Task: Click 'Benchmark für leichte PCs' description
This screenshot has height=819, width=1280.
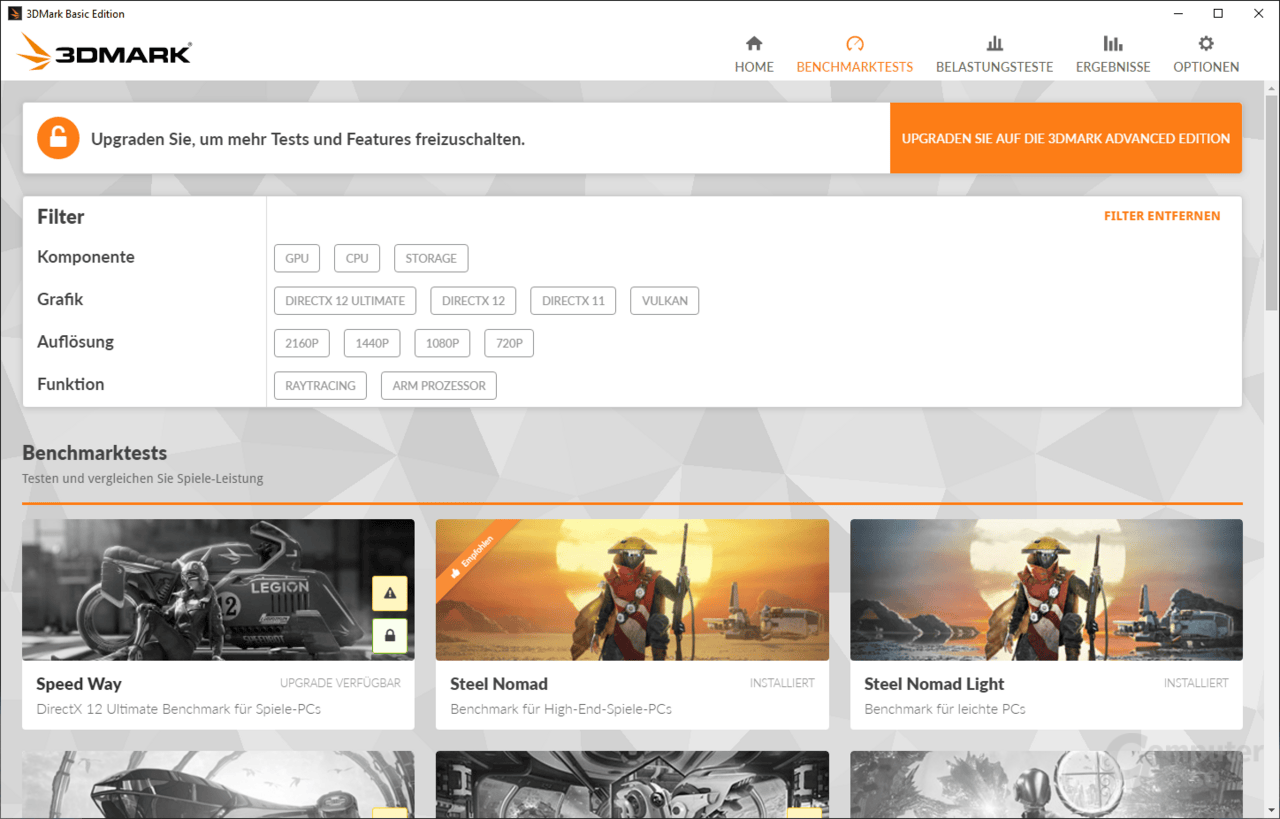Action: pyautogui.click(x=945, y=709)
